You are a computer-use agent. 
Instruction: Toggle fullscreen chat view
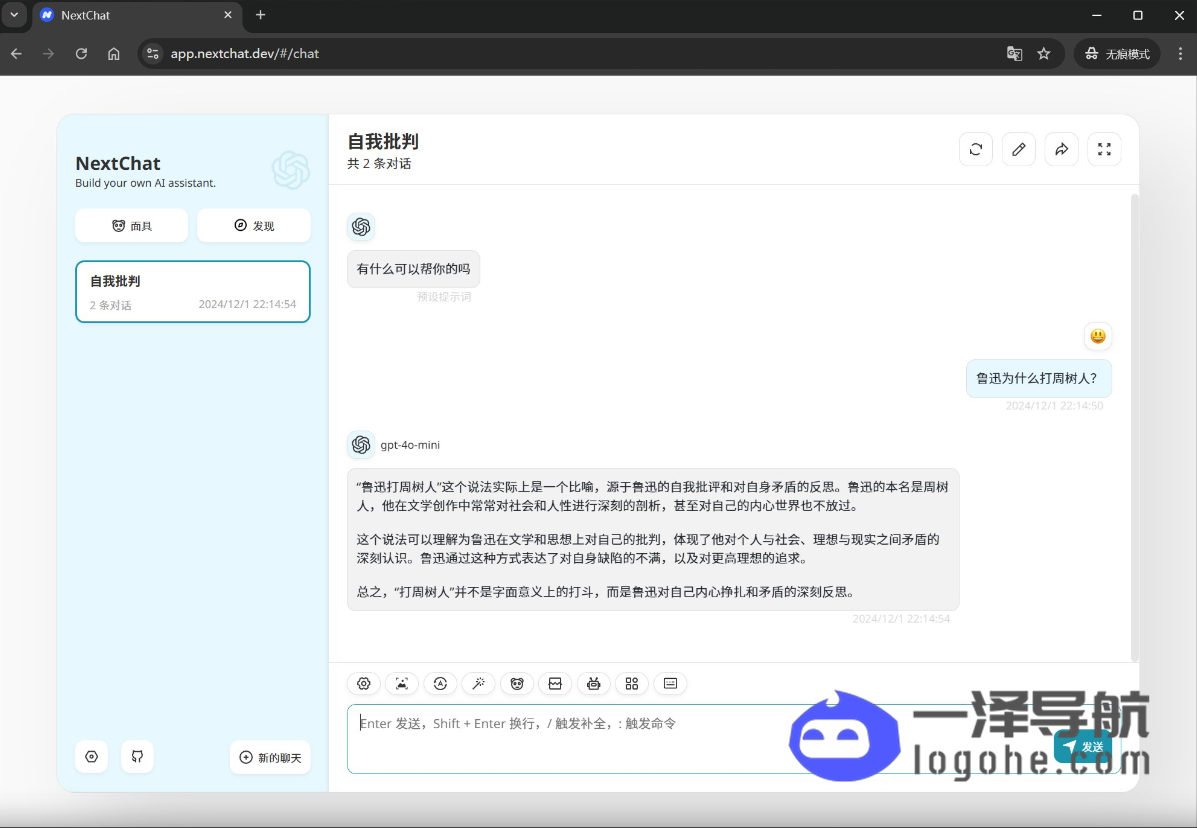point(1104,150)
